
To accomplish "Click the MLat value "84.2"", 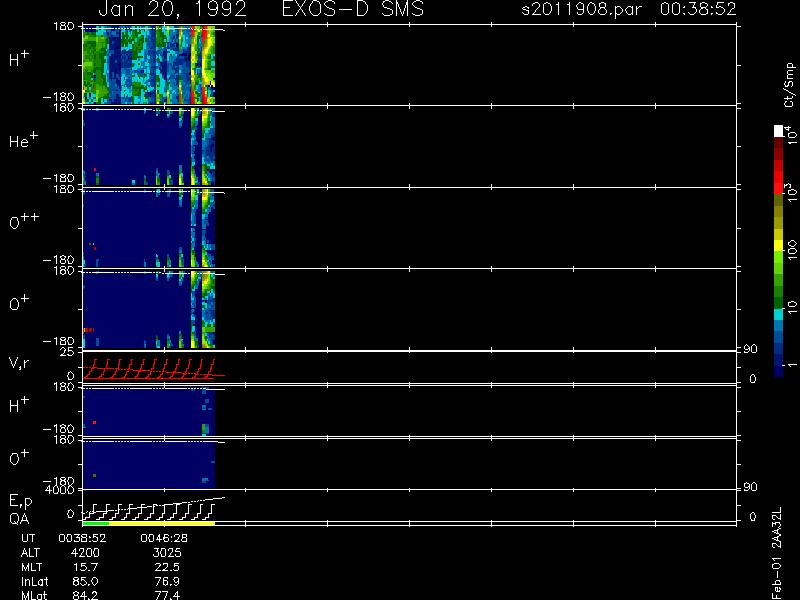I will coord(86,595).
